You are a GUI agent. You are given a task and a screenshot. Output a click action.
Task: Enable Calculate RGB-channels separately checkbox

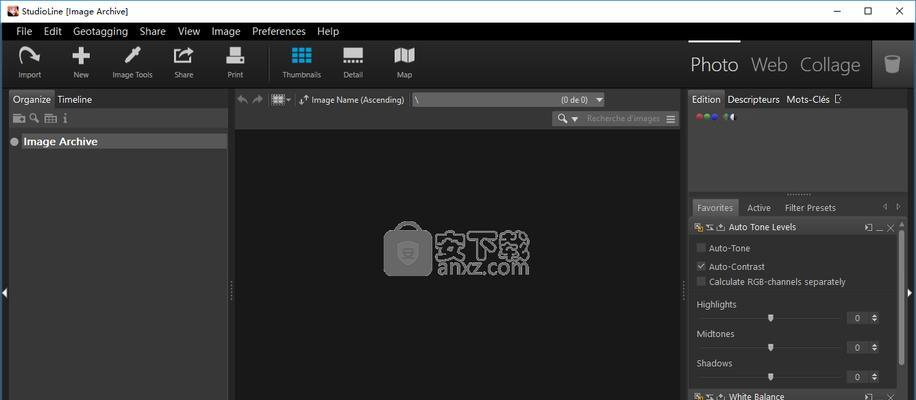(x=701, y=281)
